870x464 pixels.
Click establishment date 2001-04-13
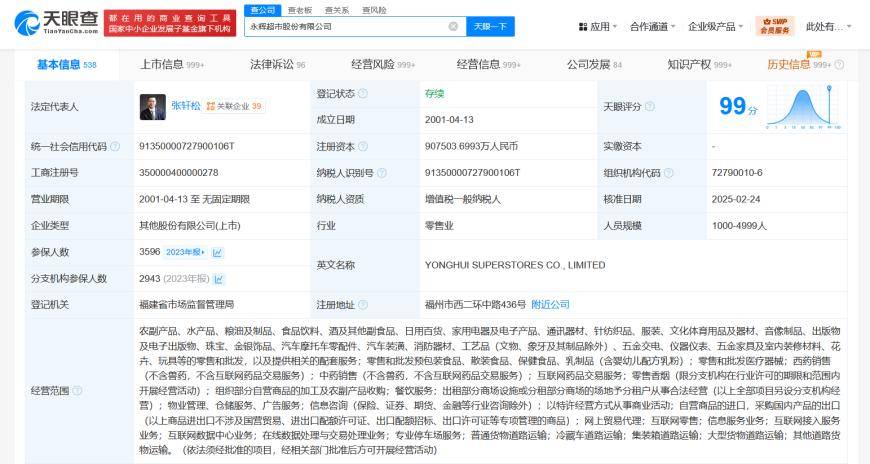449,119
